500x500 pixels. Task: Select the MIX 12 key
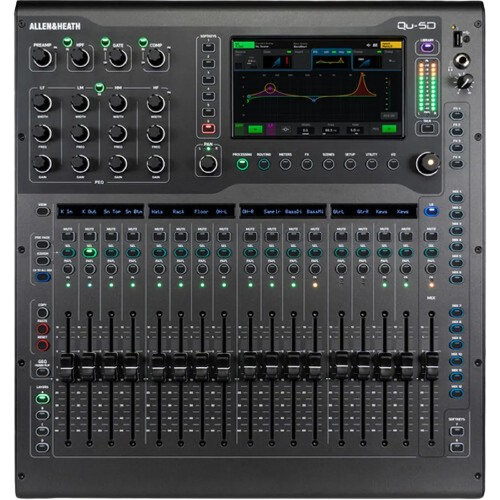(456, 393)
